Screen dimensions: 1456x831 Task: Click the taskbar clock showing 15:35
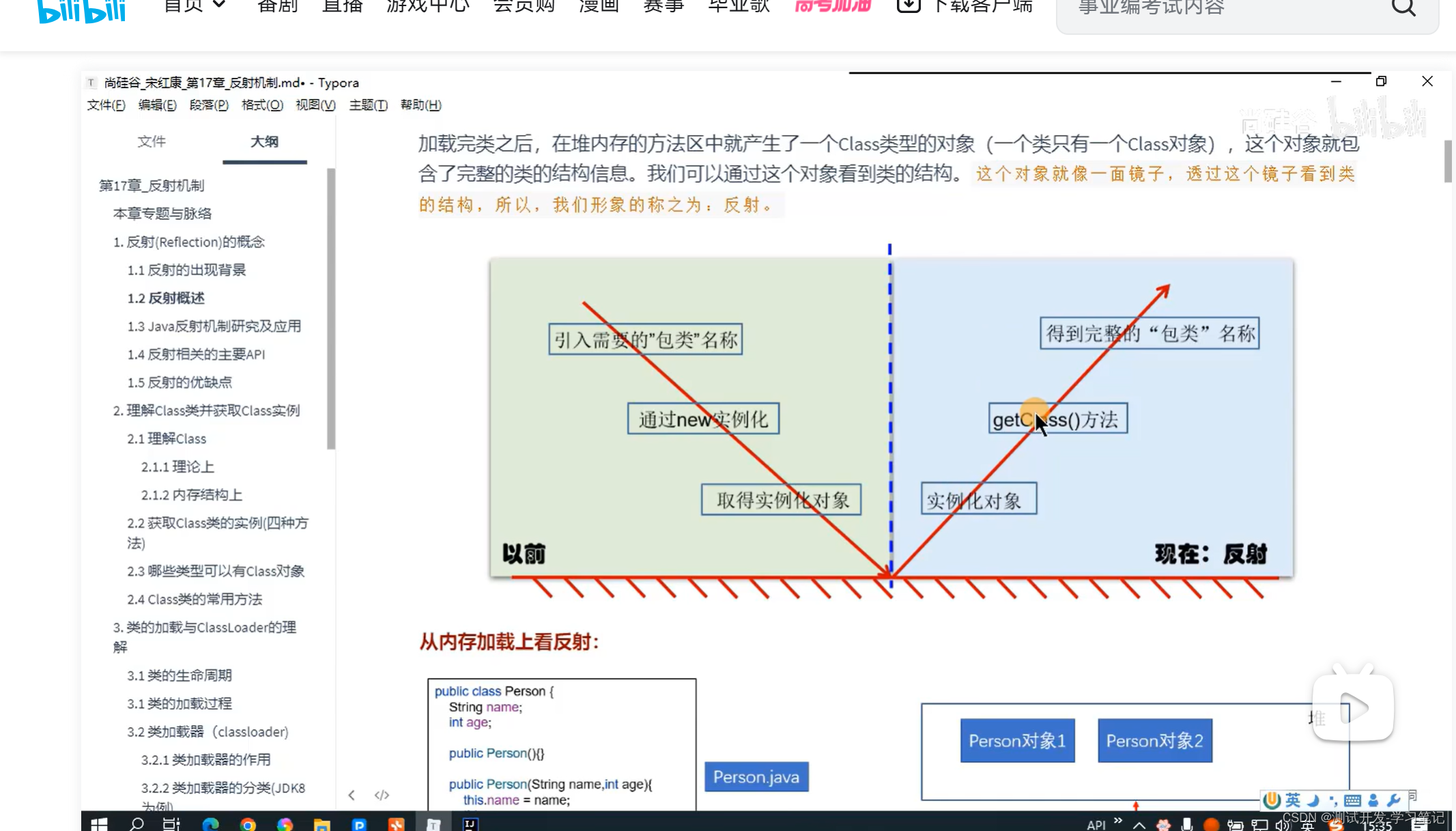(1377, 826)
